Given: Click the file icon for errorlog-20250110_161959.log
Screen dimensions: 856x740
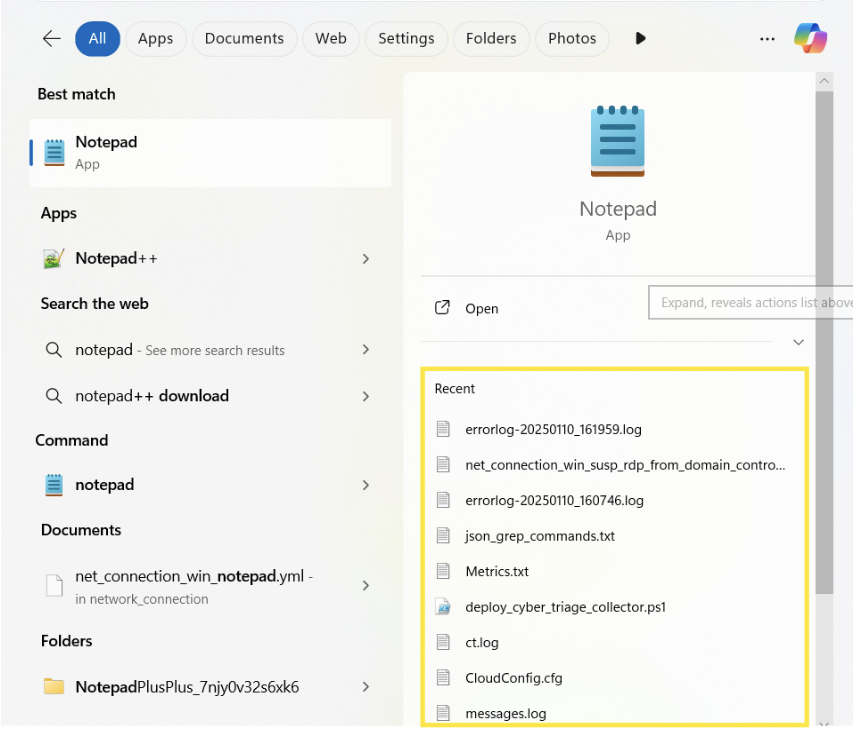Looking at the screenshot, I should (x=444, y=429).
